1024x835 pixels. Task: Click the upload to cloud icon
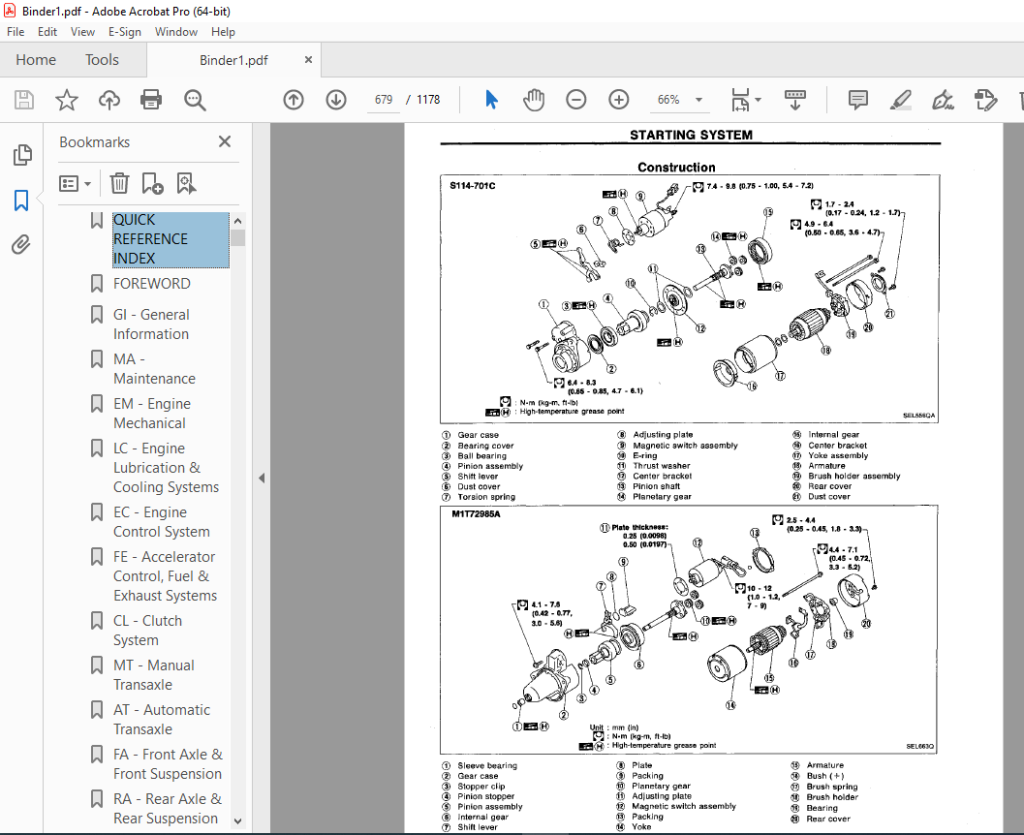point(109,100)
